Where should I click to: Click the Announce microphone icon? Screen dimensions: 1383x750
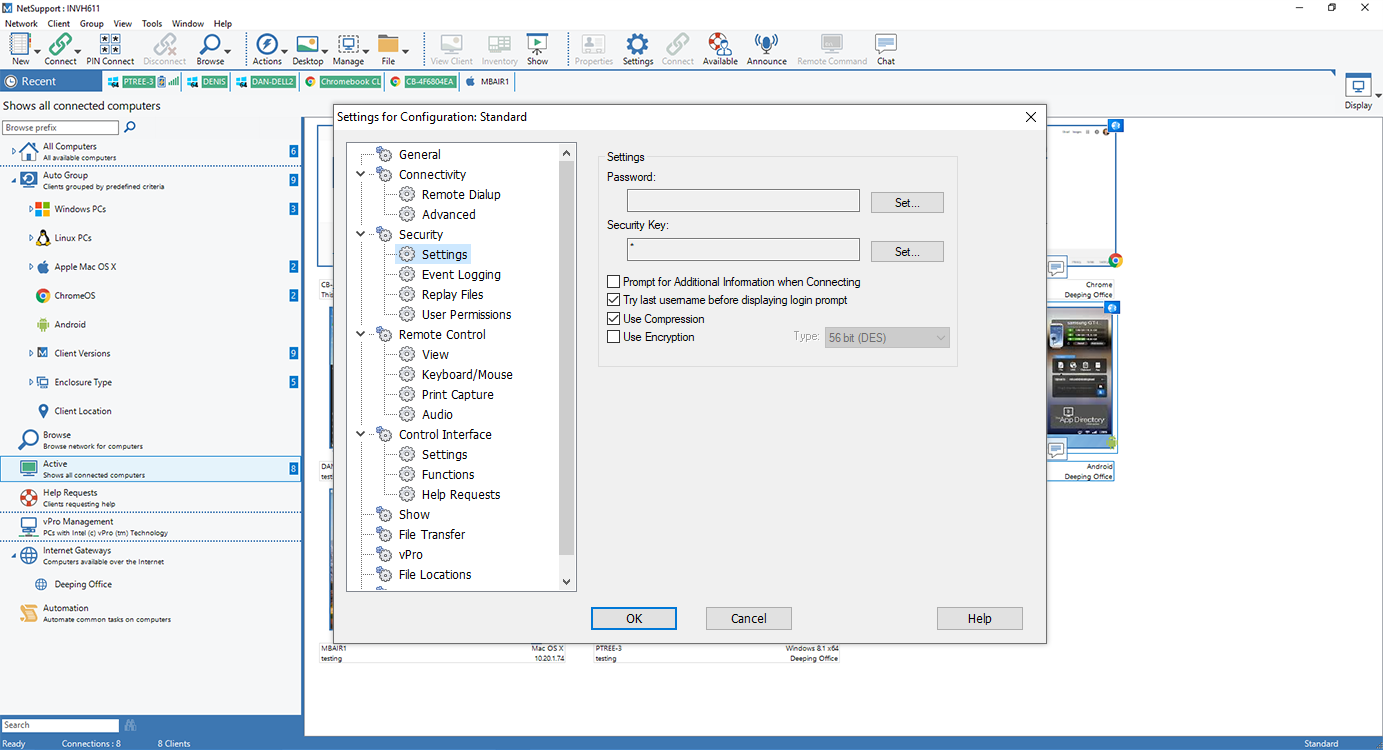point(766,45)
